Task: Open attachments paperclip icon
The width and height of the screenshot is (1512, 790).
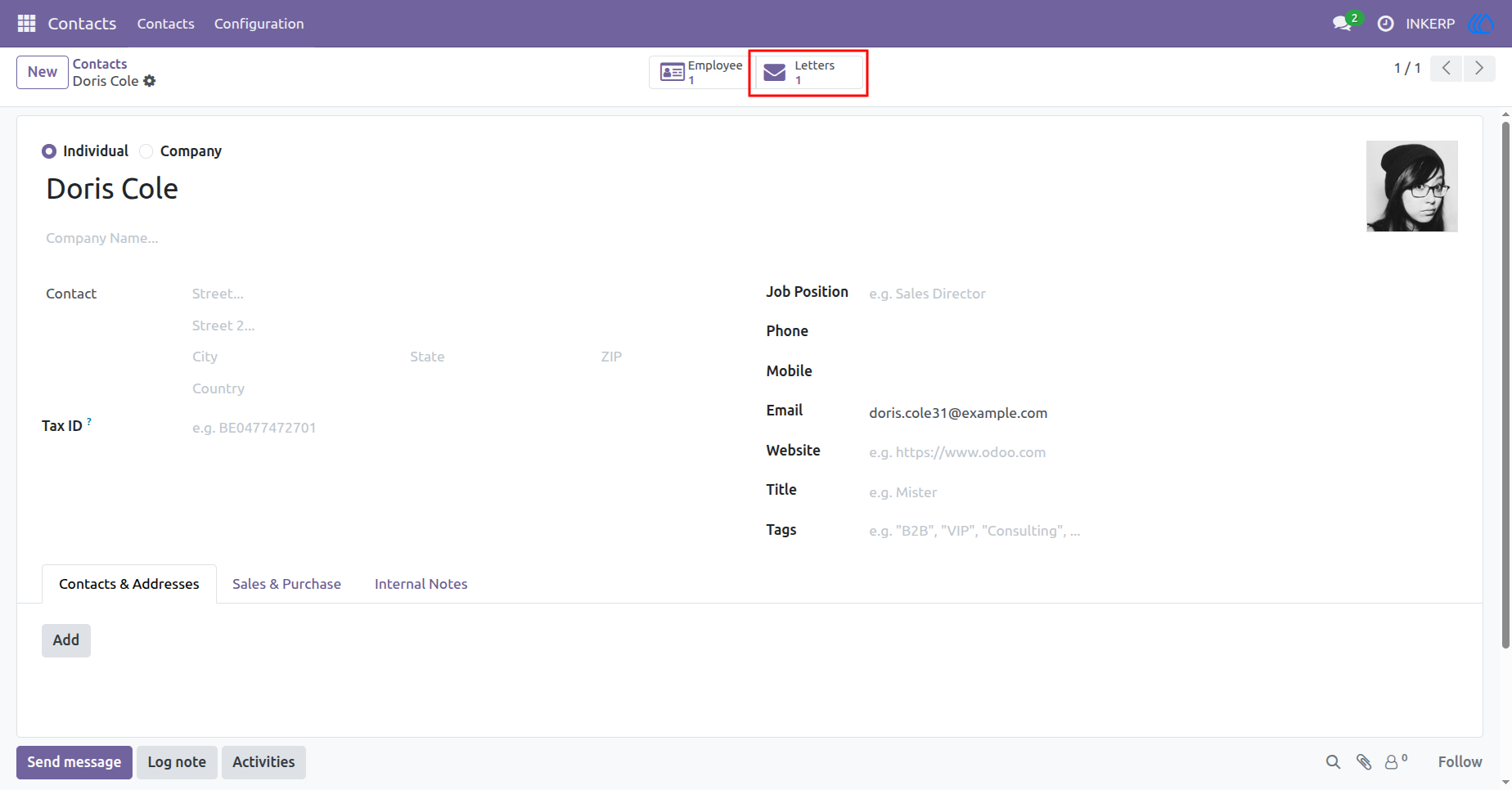Action: coord(1364,762)
